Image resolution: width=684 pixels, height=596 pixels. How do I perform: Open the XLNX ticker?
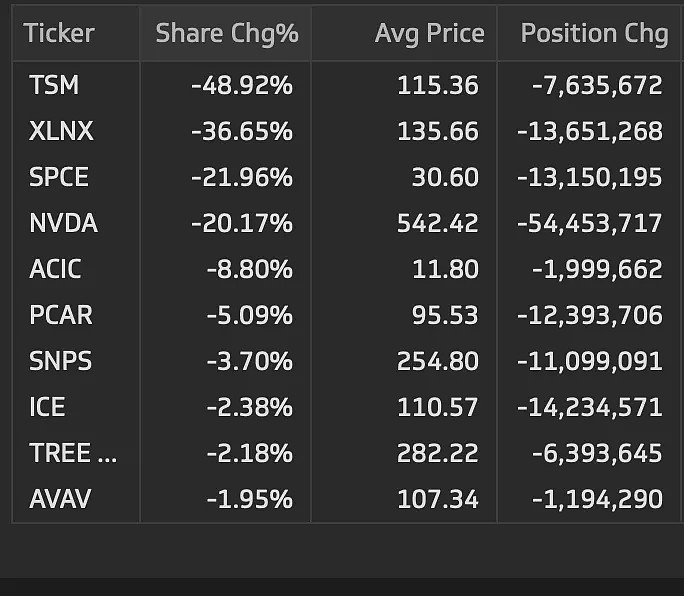(x=61, y=131)
